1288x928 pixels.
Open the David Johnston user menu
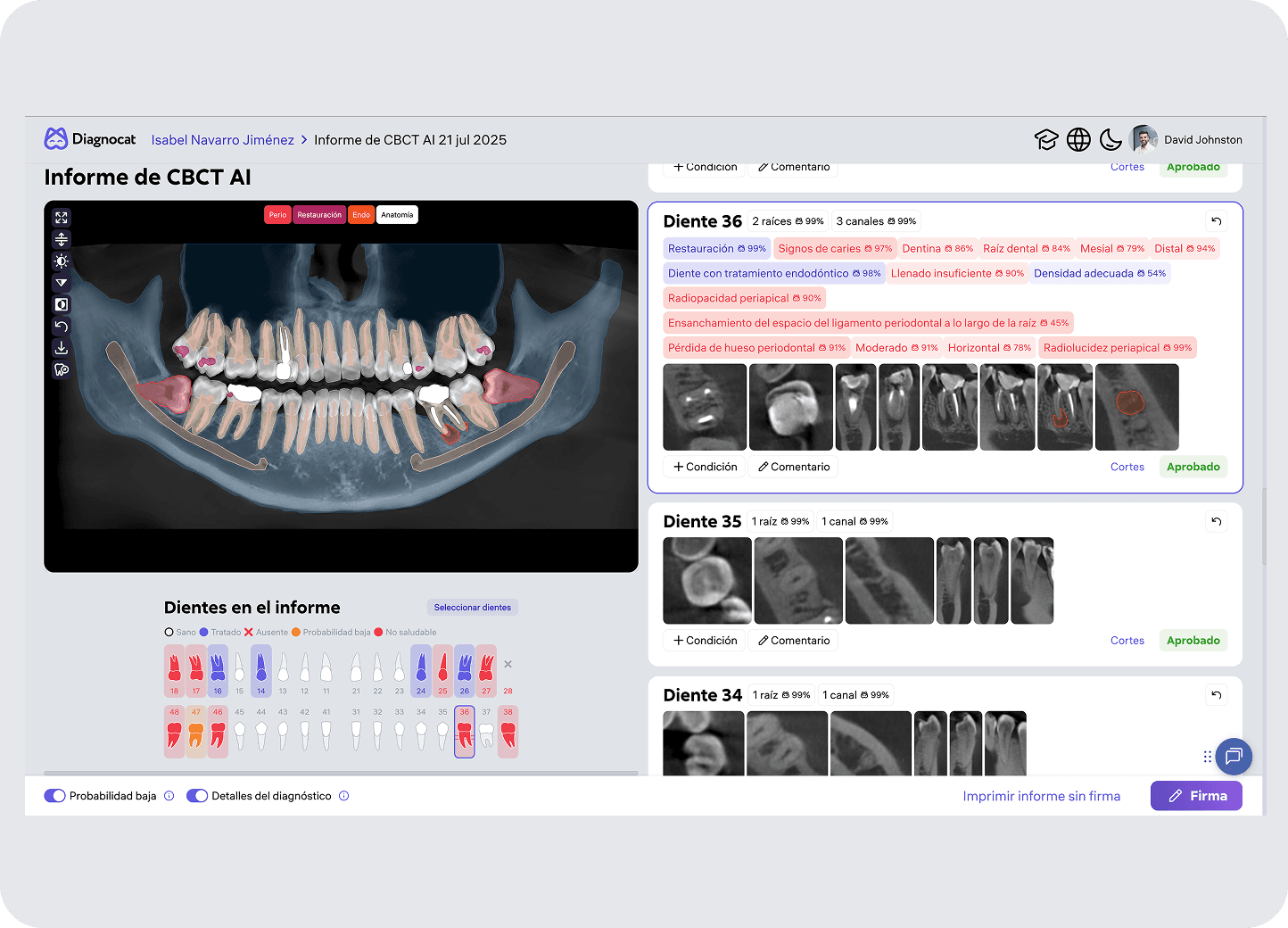1186,140
